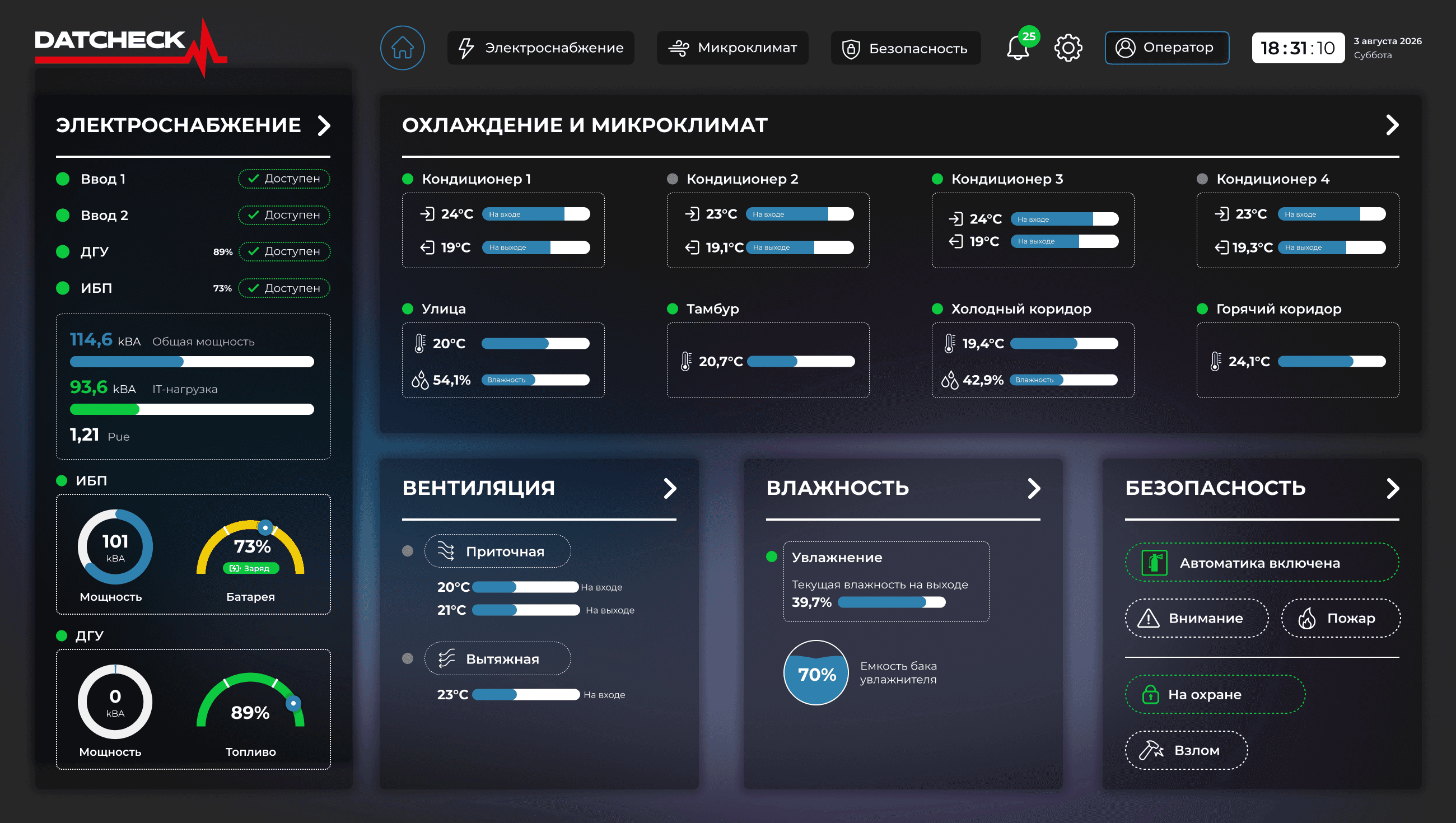The width and height of the screenshot is (1456, 823).
Task: Click the home navigation icon
Action: pyautogui.click(x=402, y=48)
